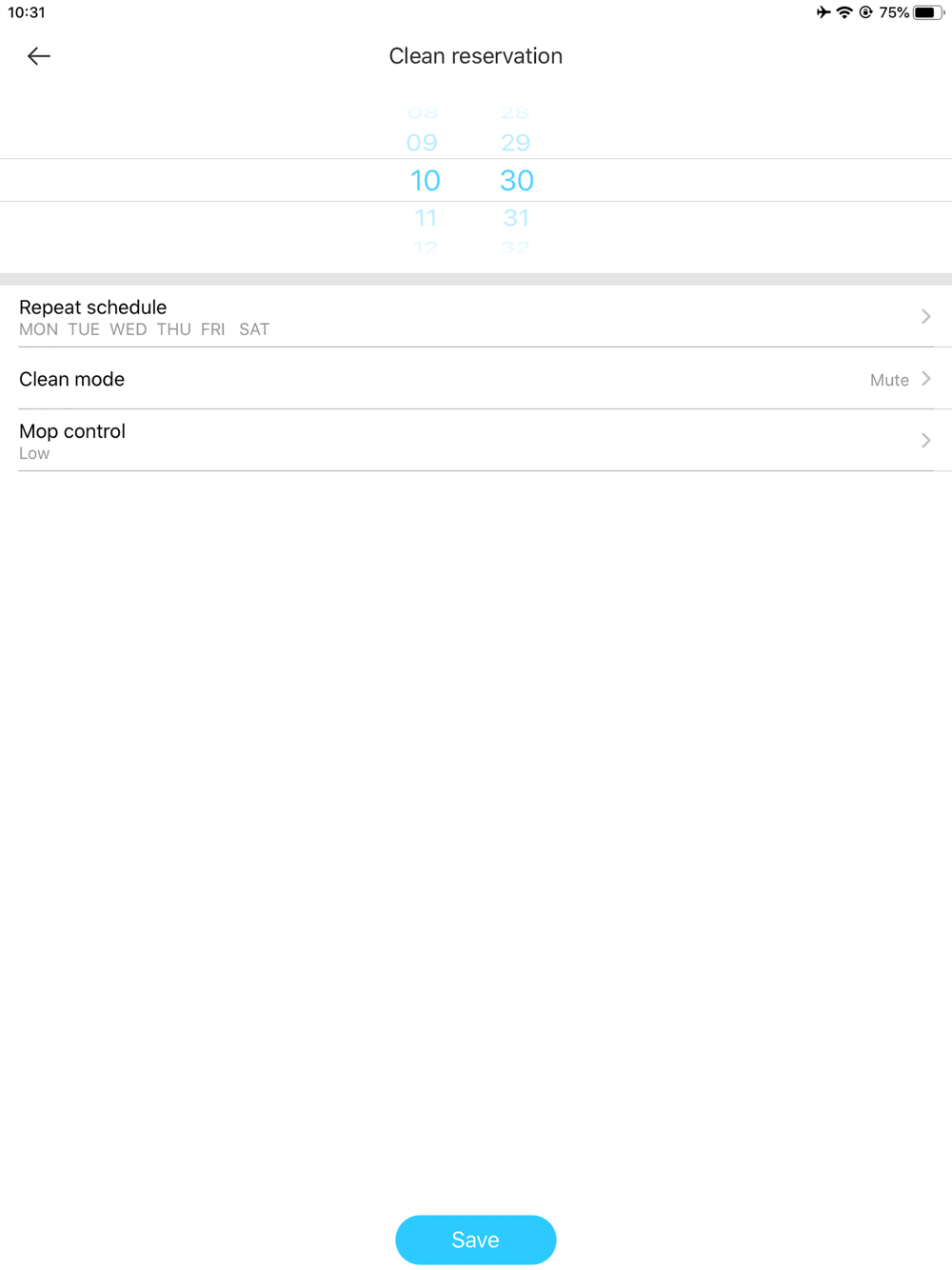The image size is (952, 1270).
Task: Save the clean reservation
Action: [475, 1240]
